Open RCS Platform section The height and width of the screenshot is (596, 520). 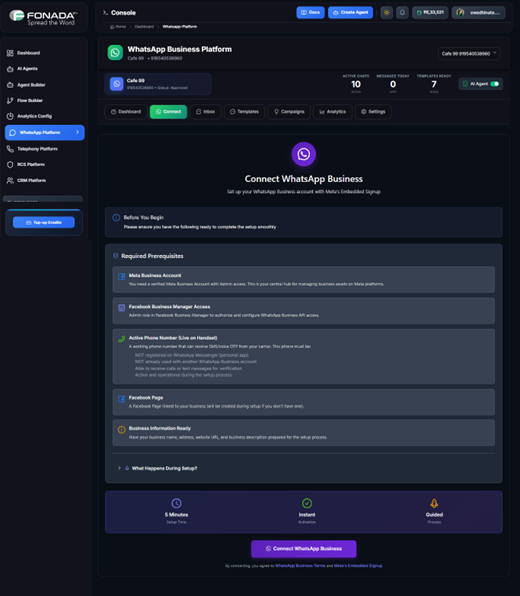click(26, 164)
